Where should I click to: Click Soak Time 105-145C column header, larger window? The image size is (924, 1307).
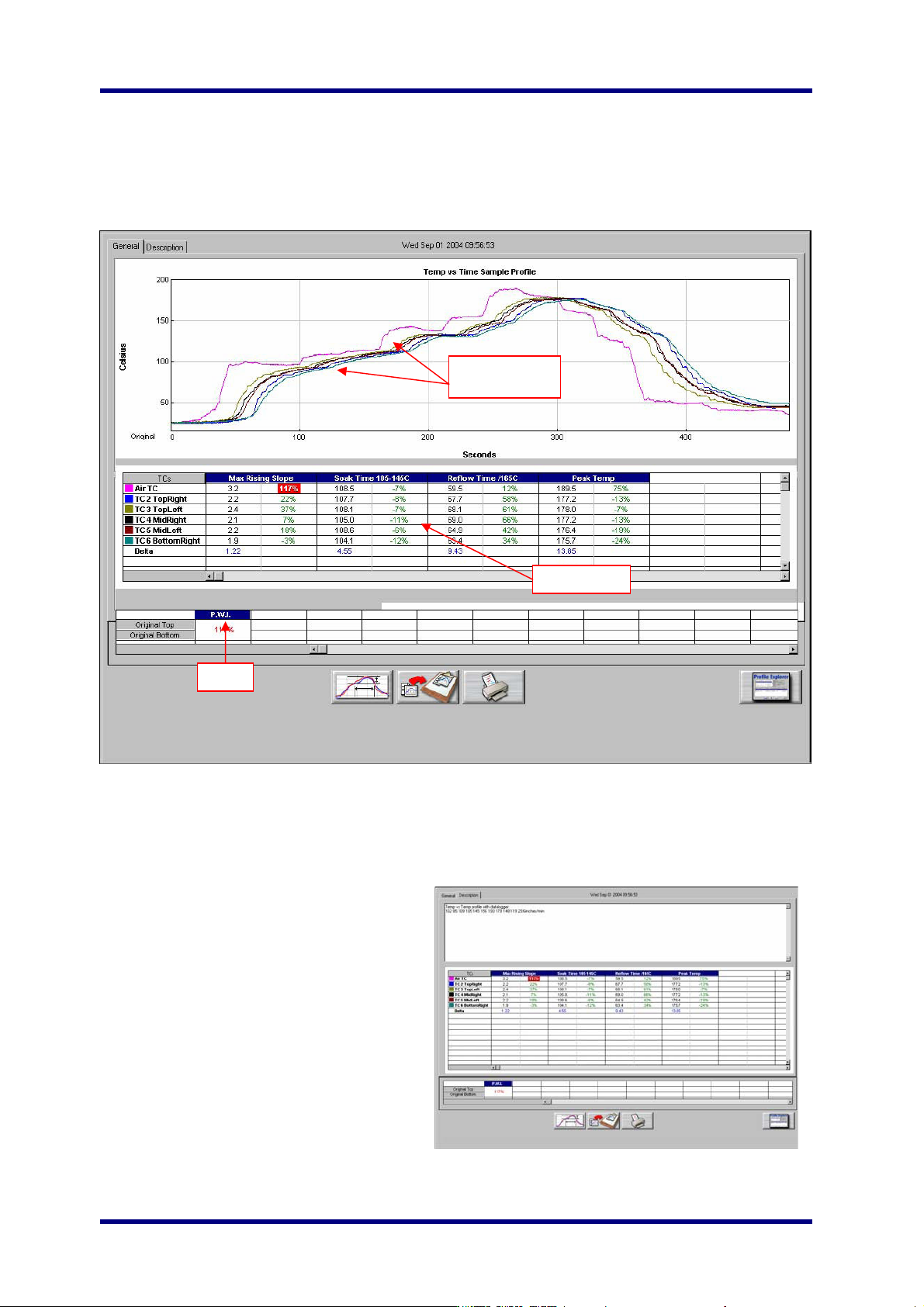point(372,478)
